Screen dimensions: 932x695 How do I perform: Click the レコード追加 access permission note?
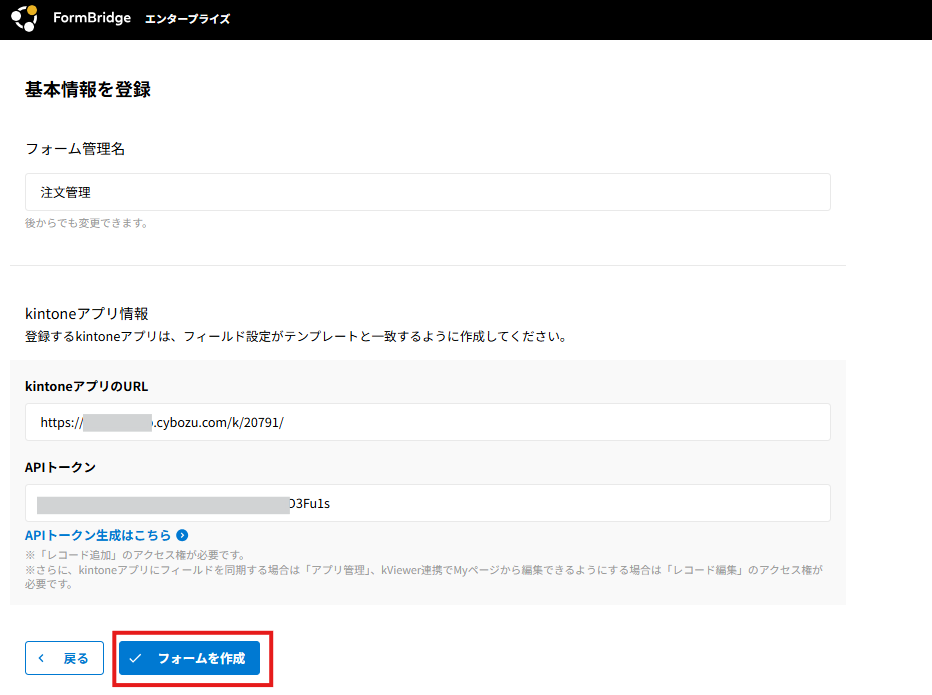coord(135,555)
